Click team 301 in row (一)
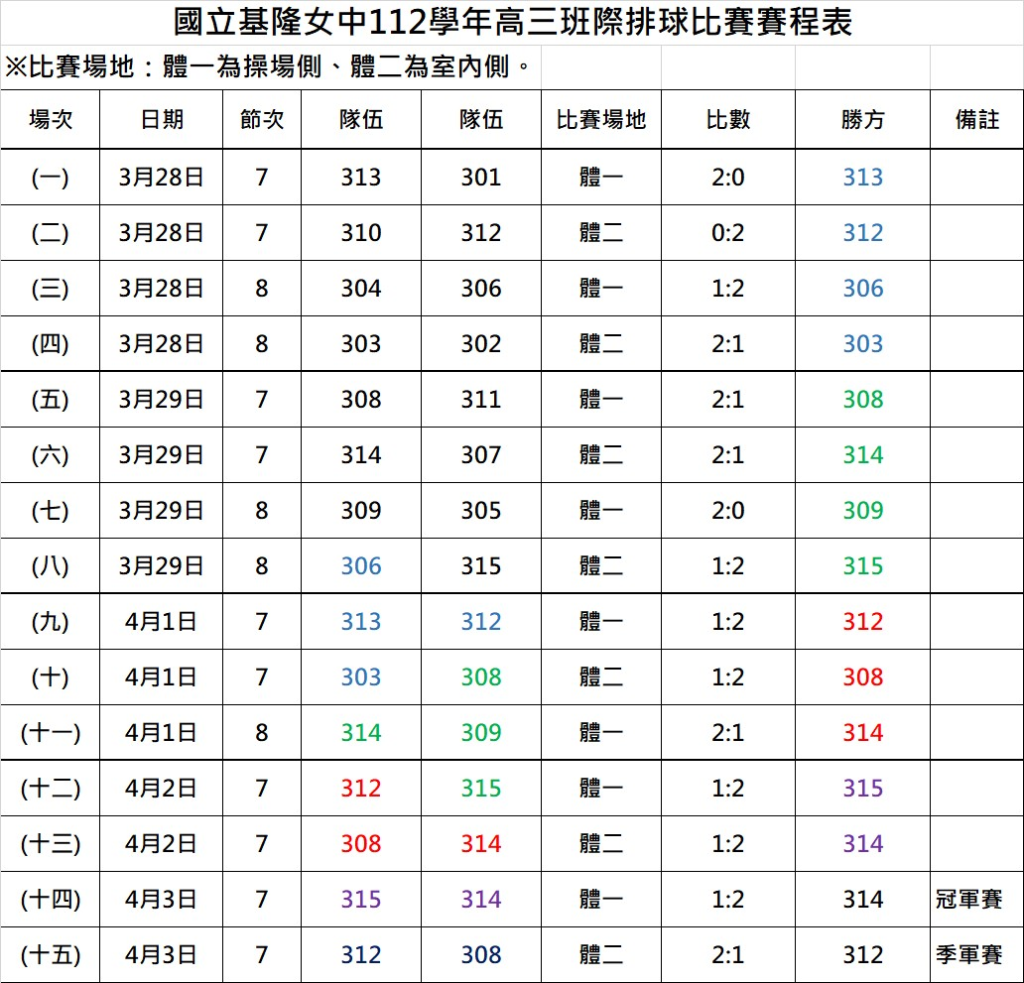Screen dimensions: 1024x983 (x=481, y=177)
